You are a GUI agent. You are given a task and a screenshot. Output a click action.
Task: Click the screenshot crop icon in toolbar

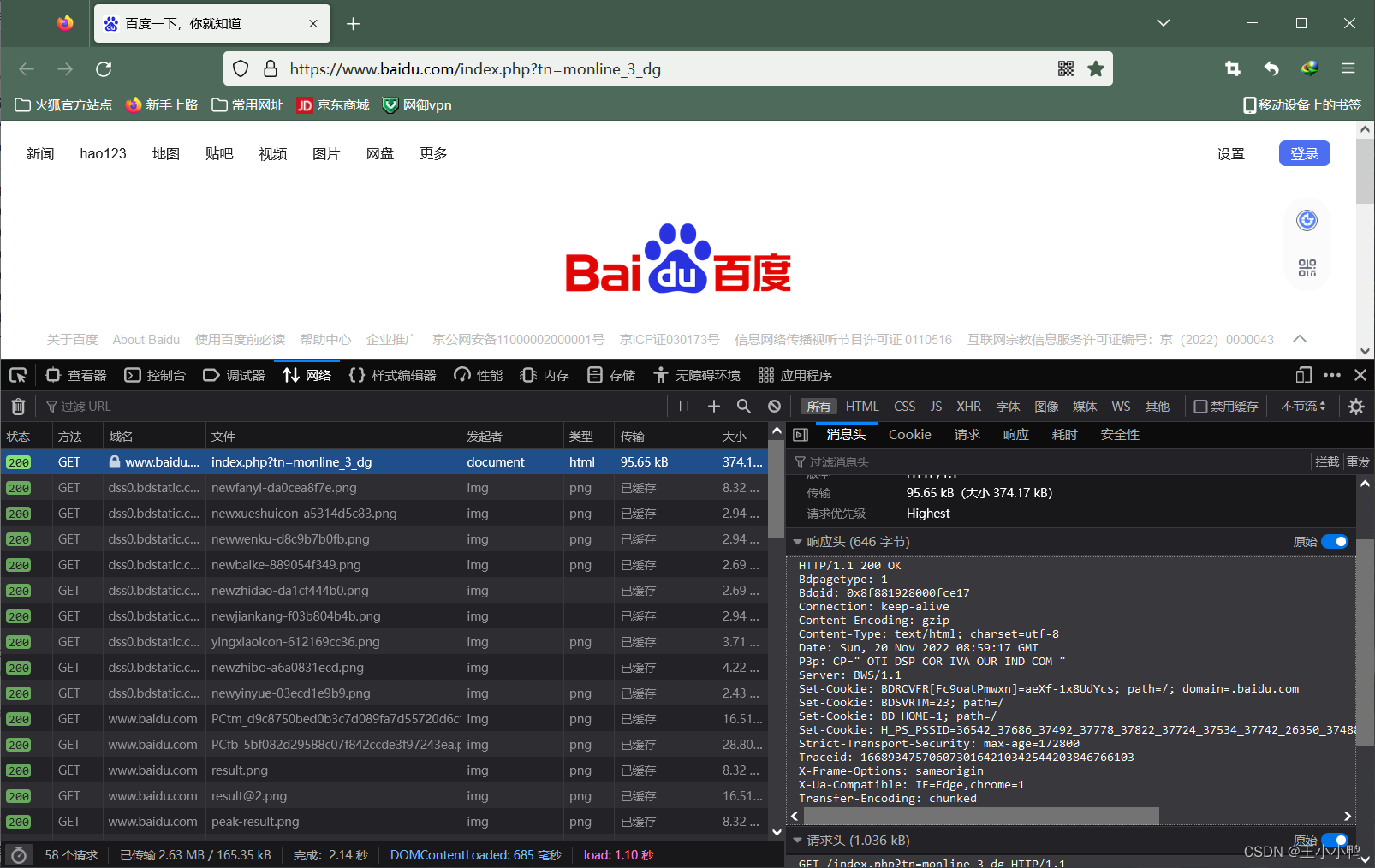[1233, 68]
